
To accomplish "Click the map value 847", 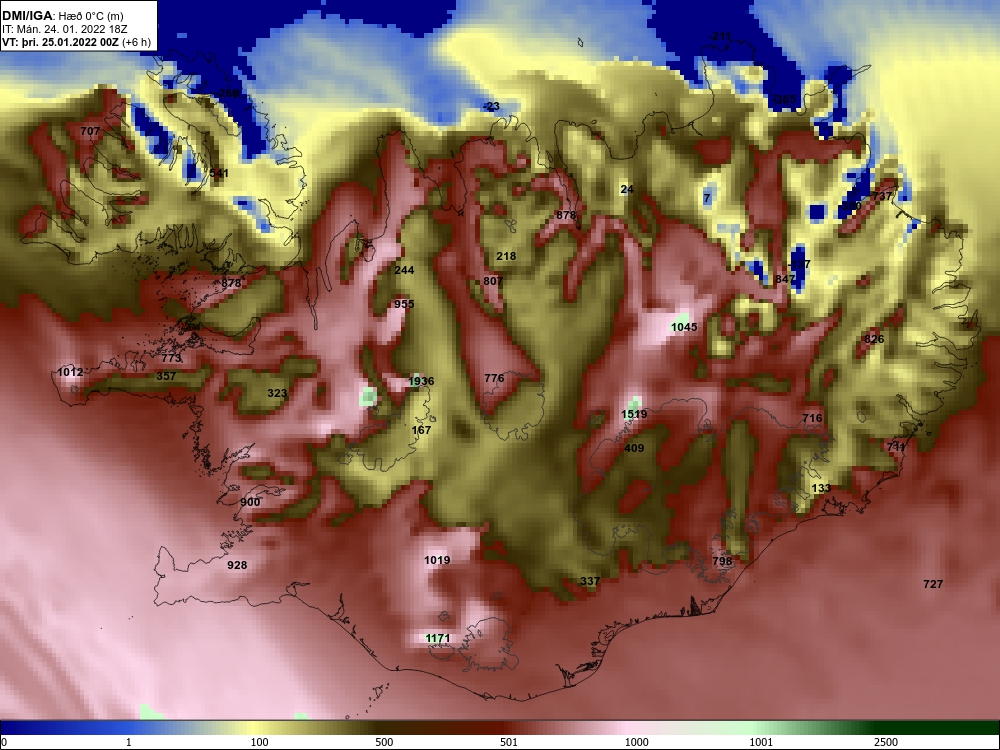I will pos(785,279).
